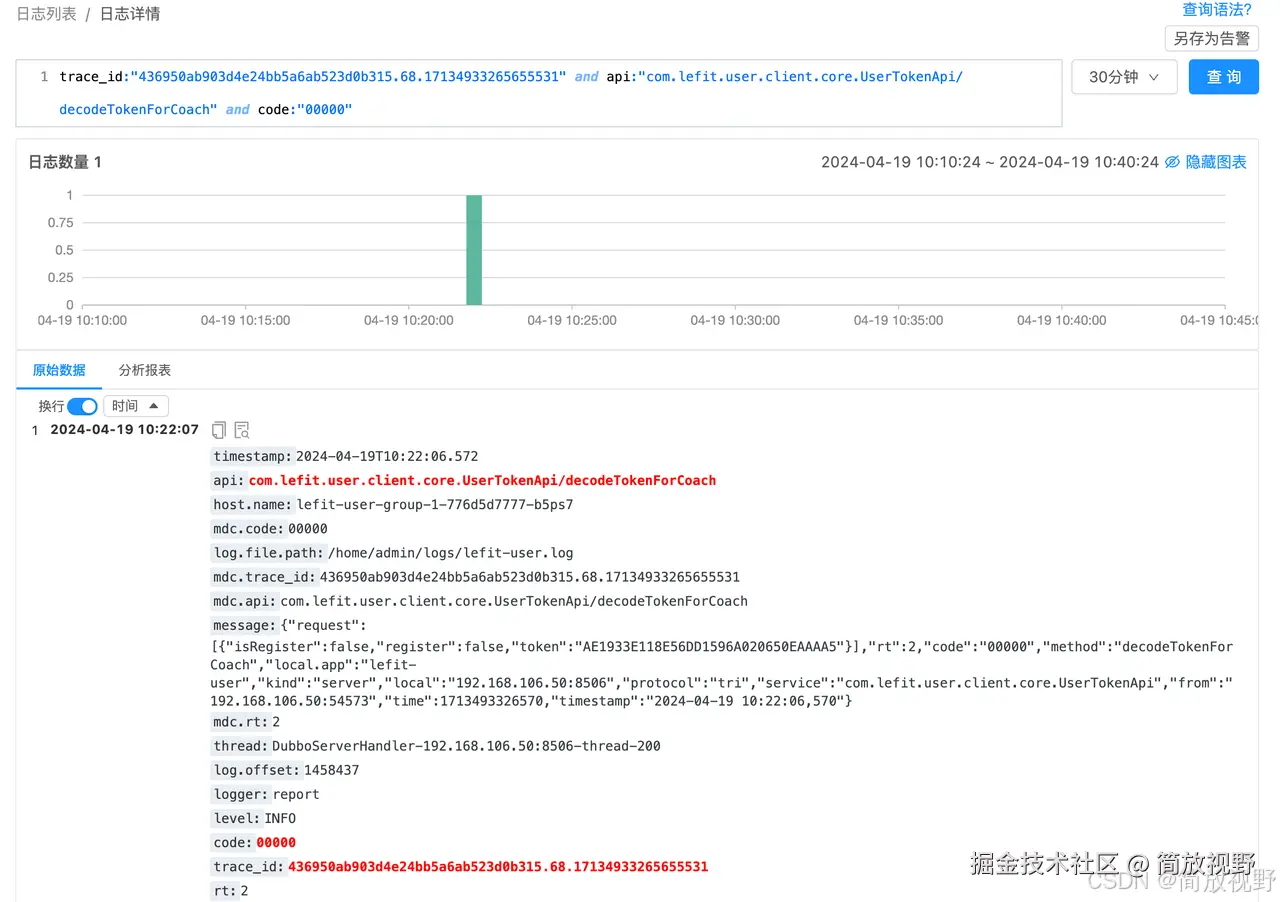Select the host.name field label
The height and width of the screenshot is (902, 1280).
pyautogui.click(x=253, y=505)
